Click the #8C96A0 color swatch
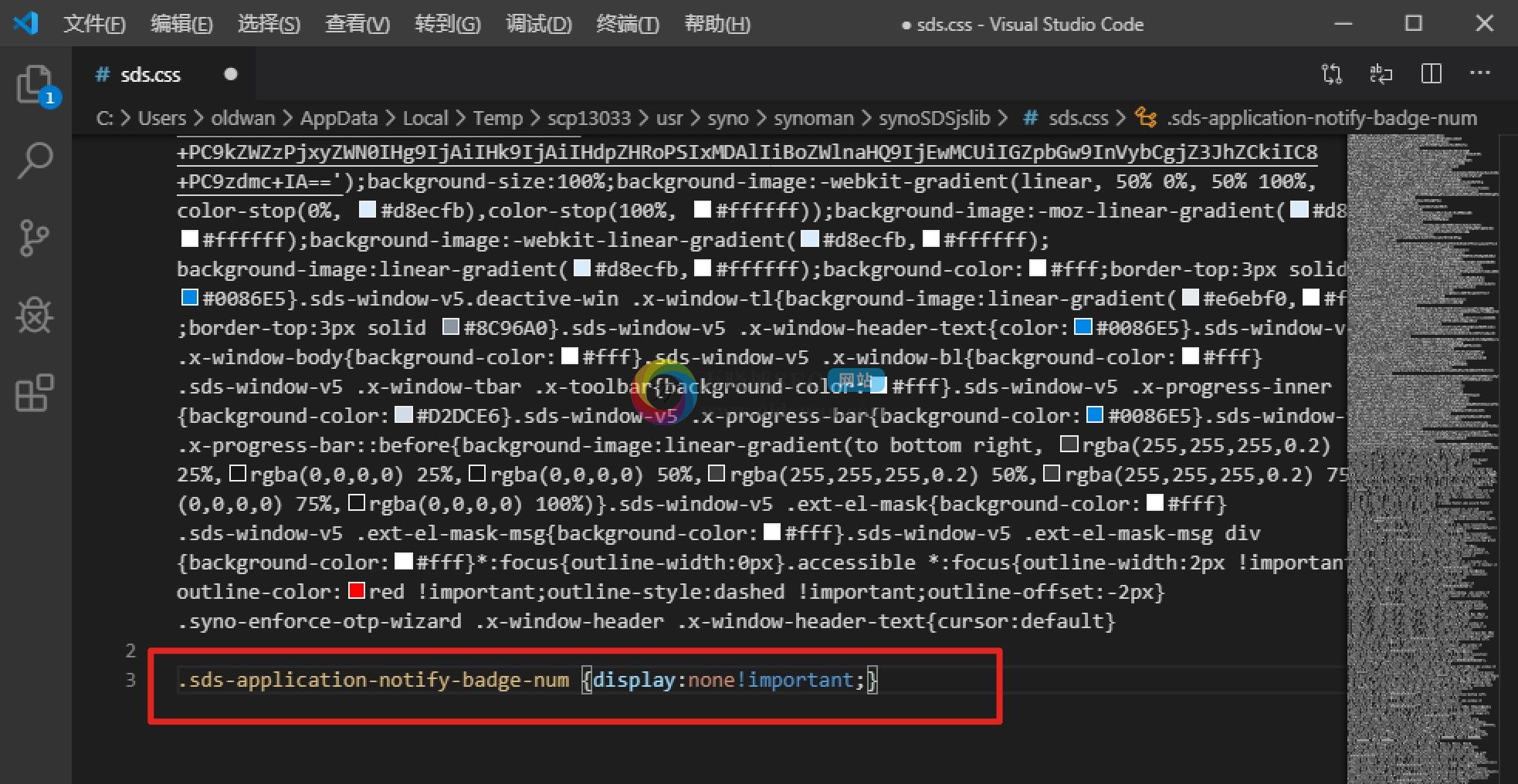1518x784 pixels. click(x=450, y=327)
